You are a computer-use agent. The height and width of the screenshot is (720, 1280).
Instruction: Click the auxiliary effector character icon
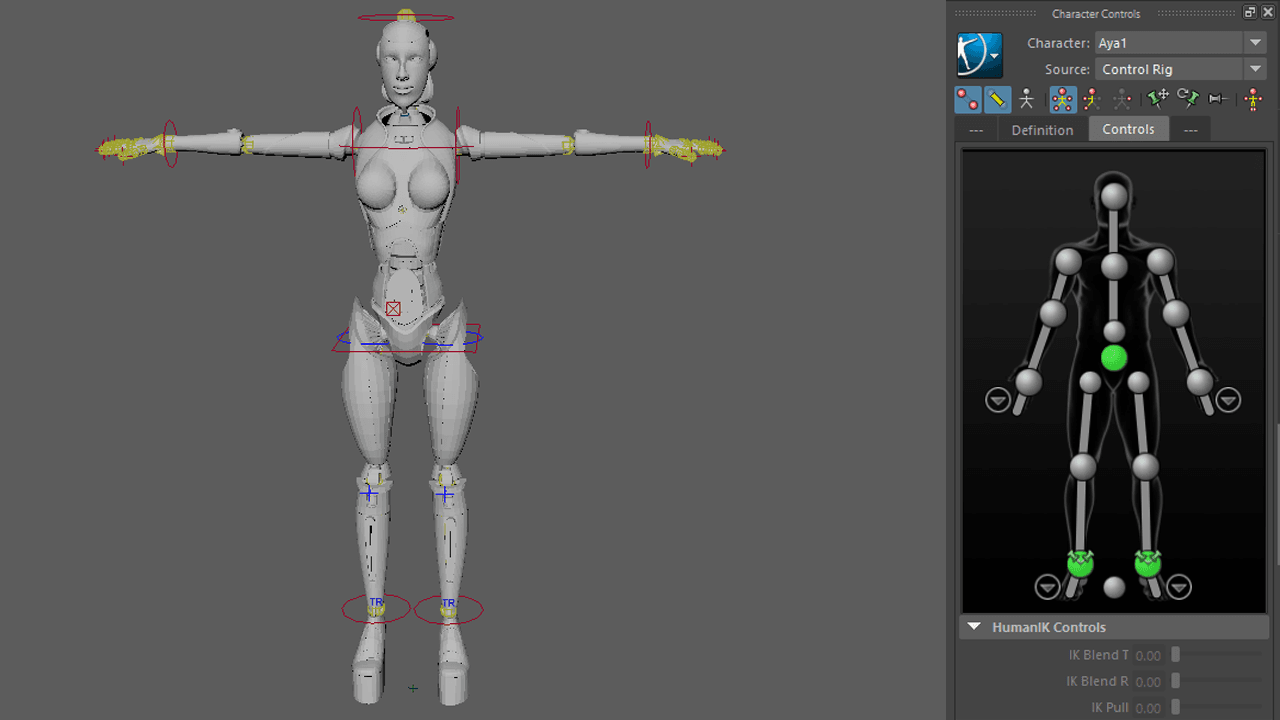pos(1252,99)
